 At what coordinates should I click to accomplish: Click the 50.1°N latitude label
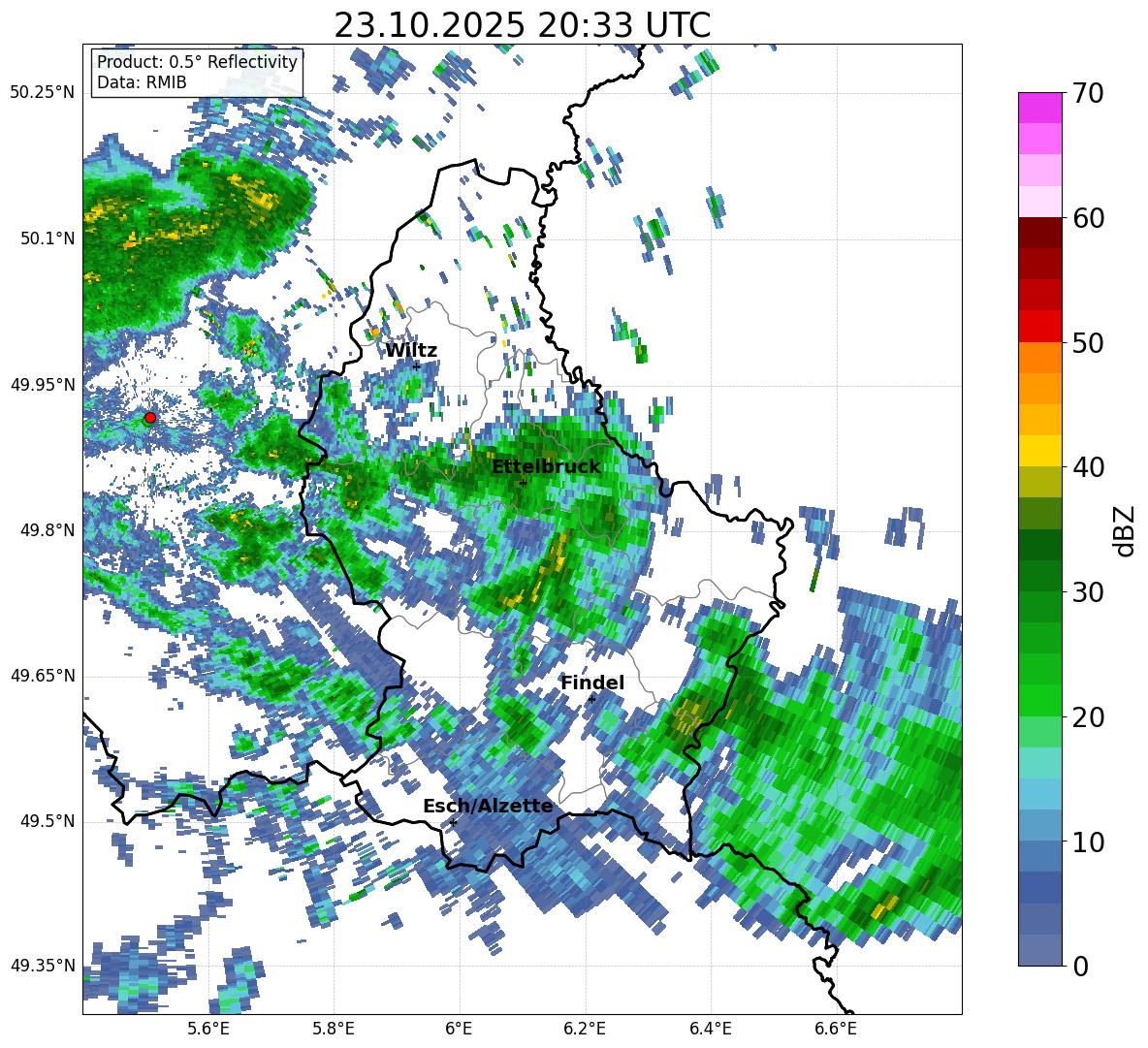48,238
